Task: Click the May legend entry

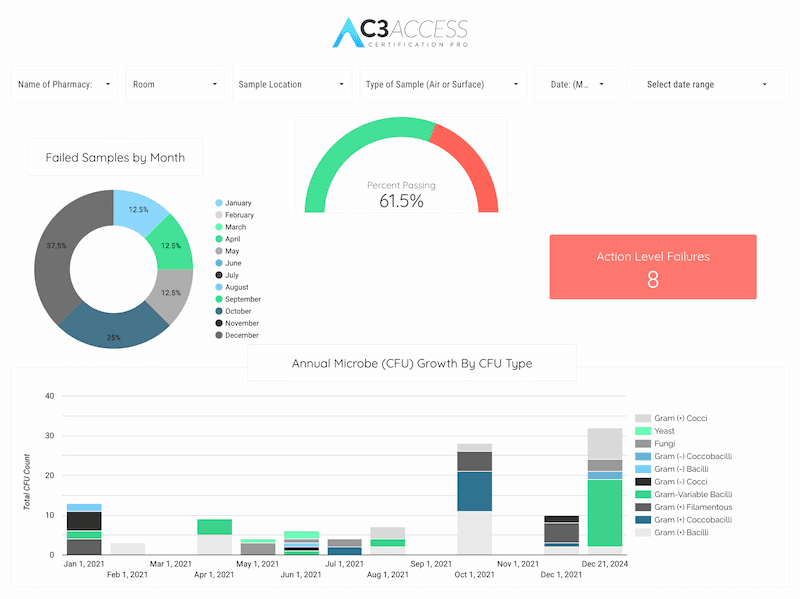Action: pyautogui.click(x=227, y=251)
